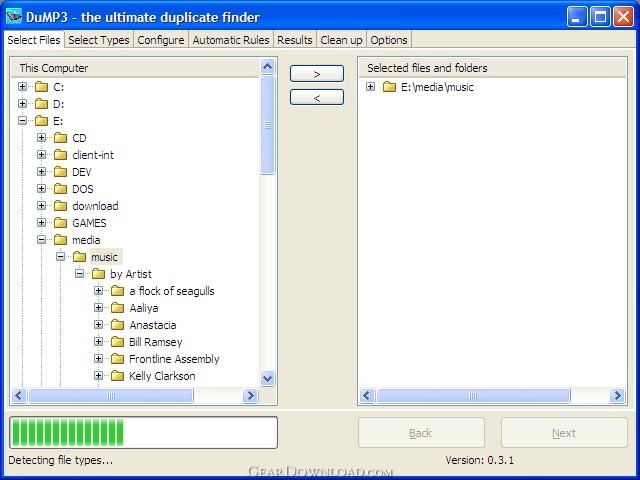
Task: Expand the C: drive node
Action: tap(22, 87)
